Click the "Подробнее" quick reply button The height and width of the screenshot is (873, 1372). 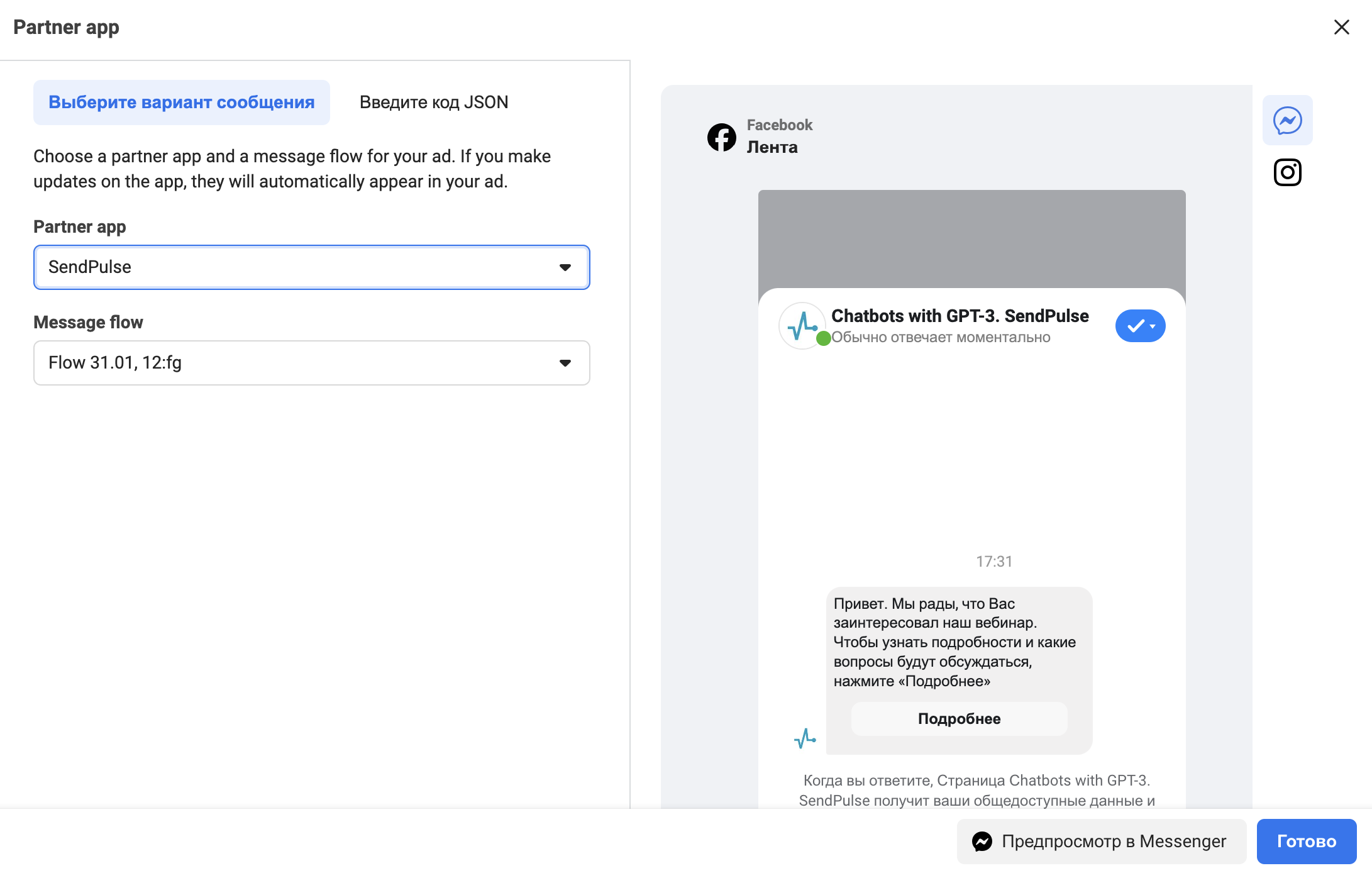[x=959, y=719]
